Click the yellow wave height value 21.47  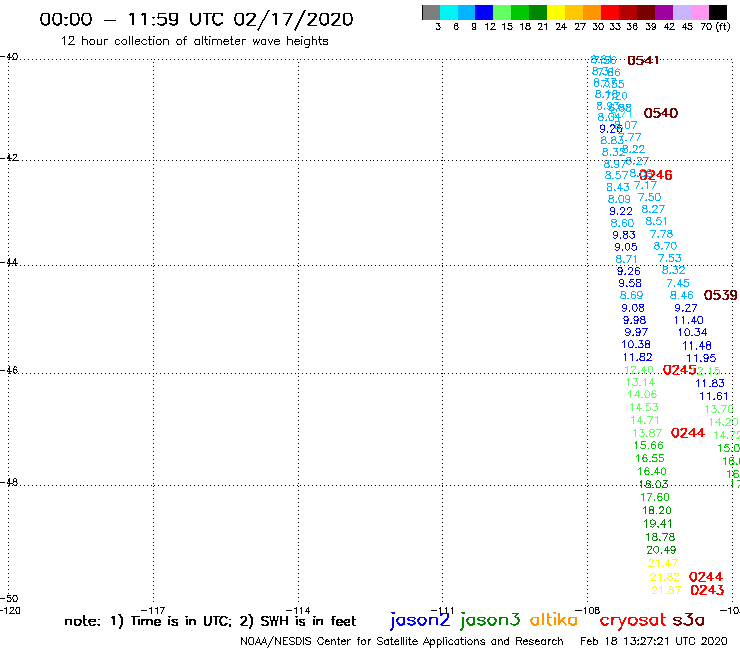[663, 563]
